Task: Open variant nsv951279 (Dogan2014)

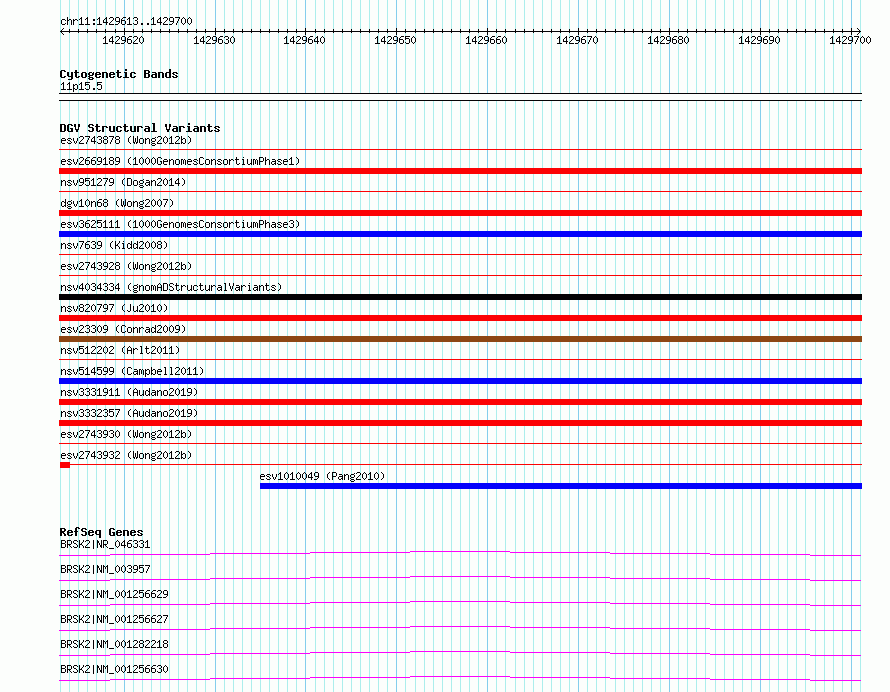Action: pyautogui.click(x=123, y=182)
